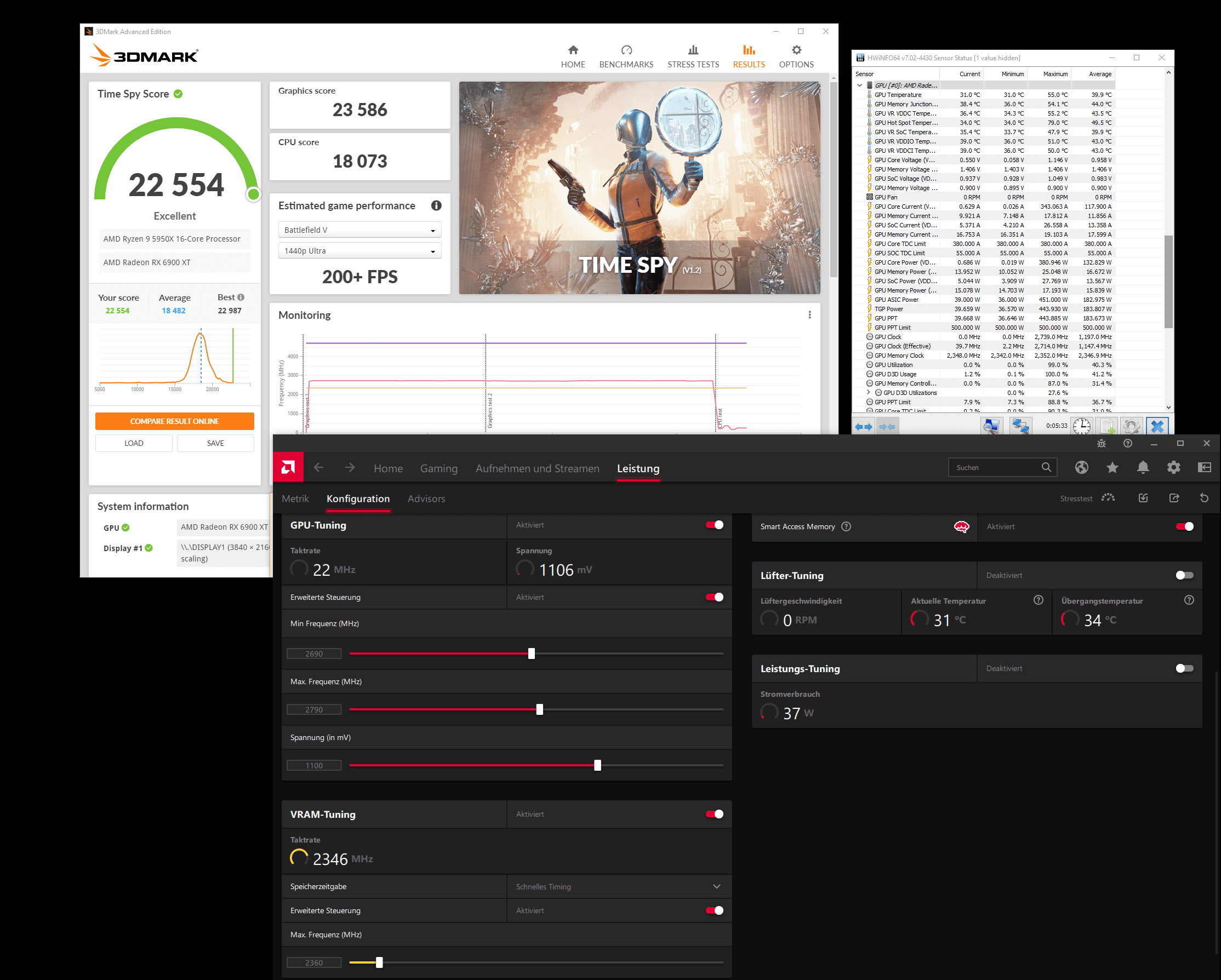Screen dimensions: 1221x980
Task: Click HWiNFO collapse columns arrows button
Action: [887, 426]
